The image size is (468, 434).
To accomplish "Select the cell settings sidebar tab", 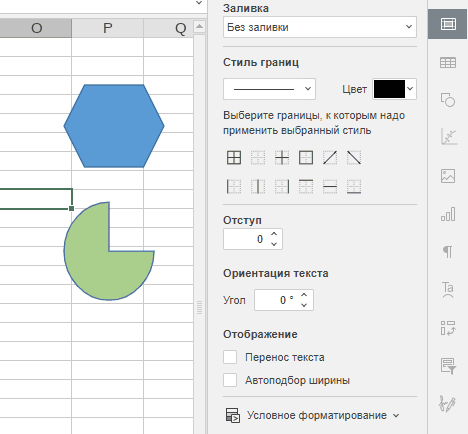I will (x=448, y=24).
